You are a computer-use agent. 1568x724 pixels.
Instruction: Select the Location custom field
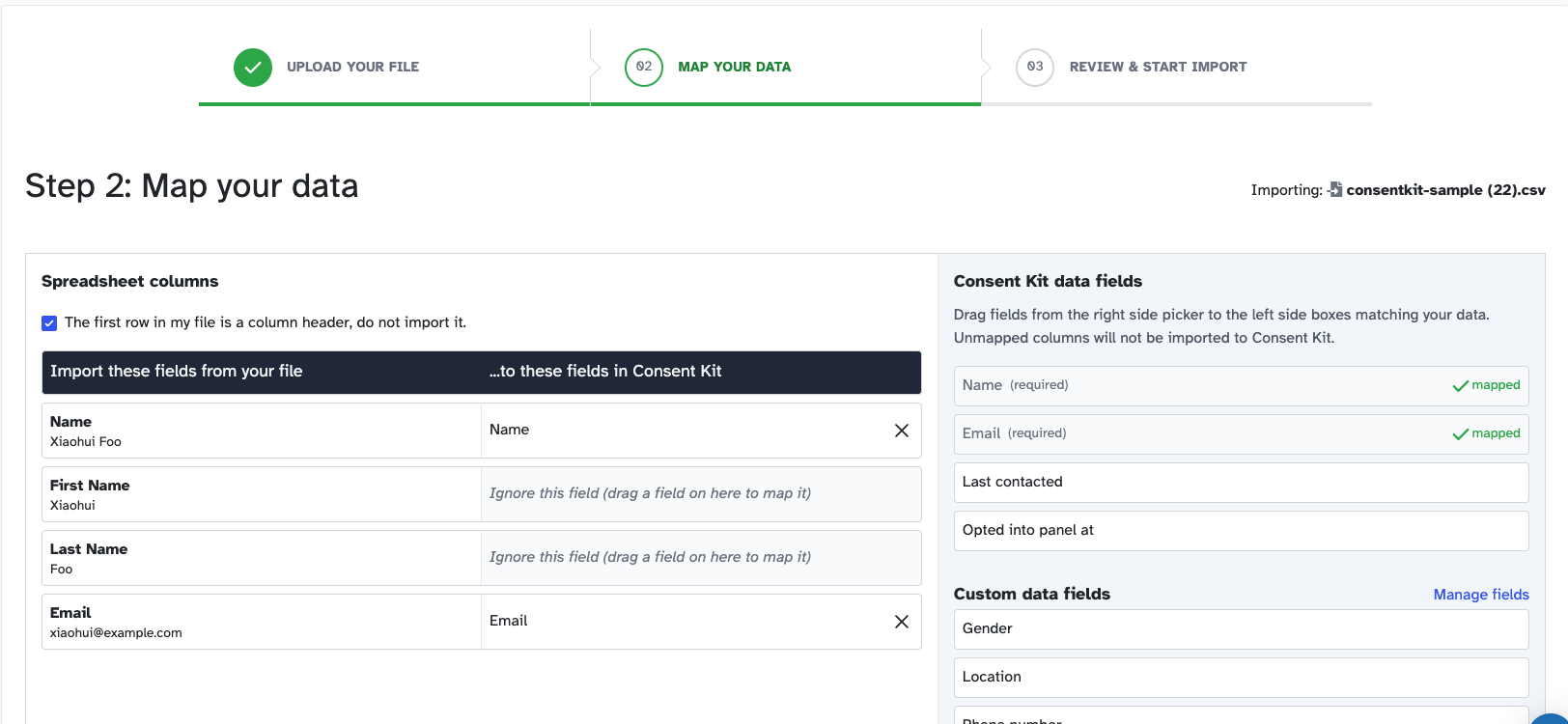click(x=1241, y=678)
